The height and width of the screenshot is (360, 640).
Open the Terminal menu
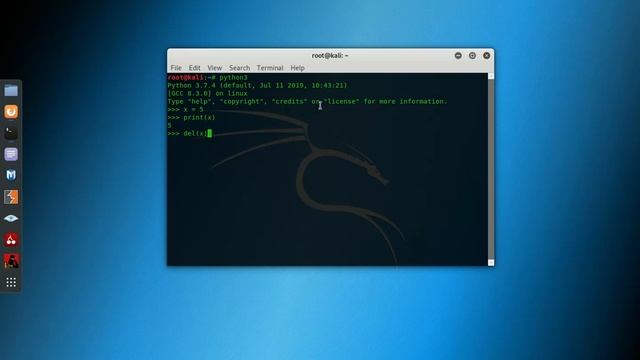pos(270,68)
